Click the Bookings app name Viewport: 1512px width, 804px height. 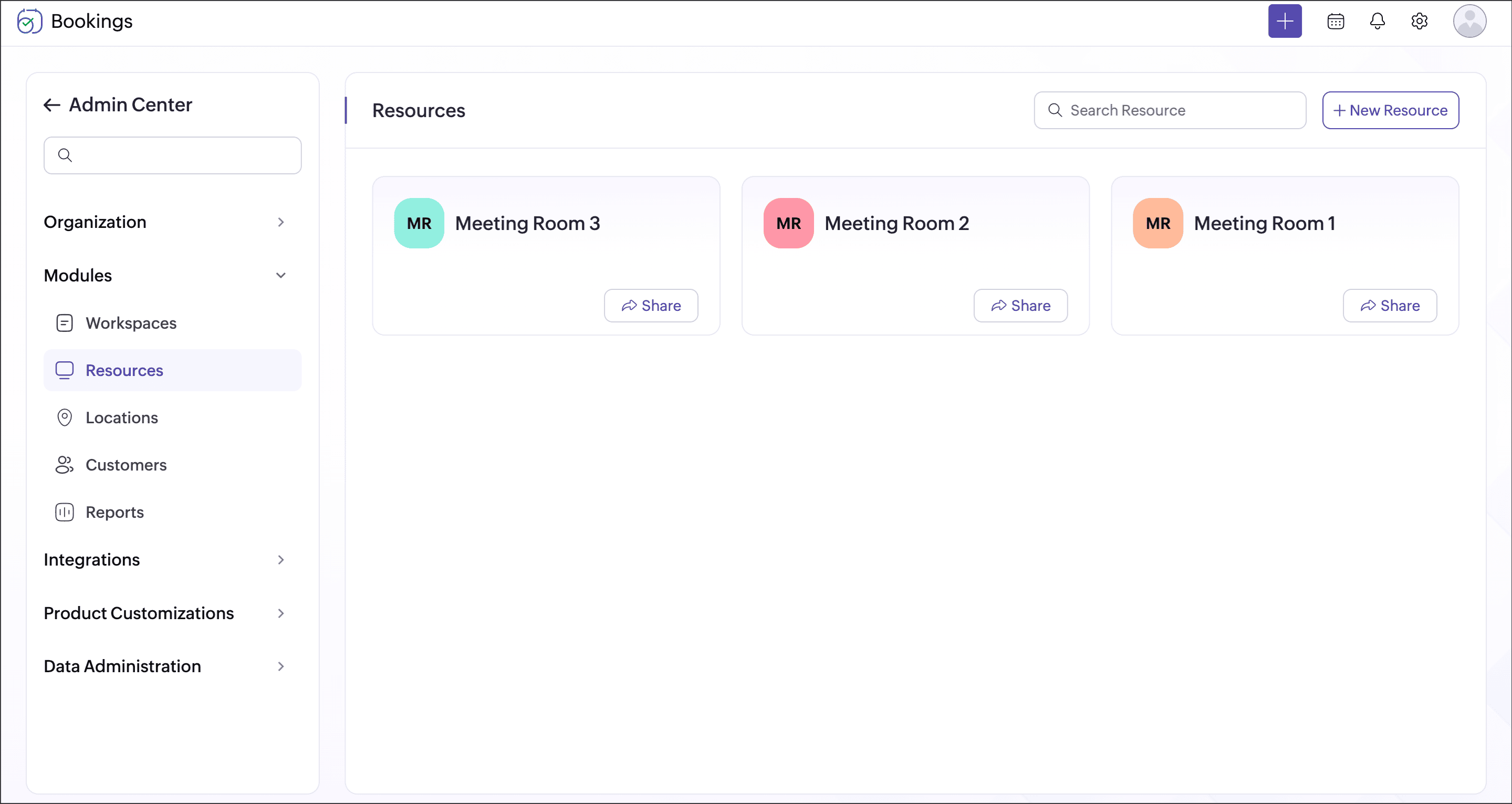[91, 22]
